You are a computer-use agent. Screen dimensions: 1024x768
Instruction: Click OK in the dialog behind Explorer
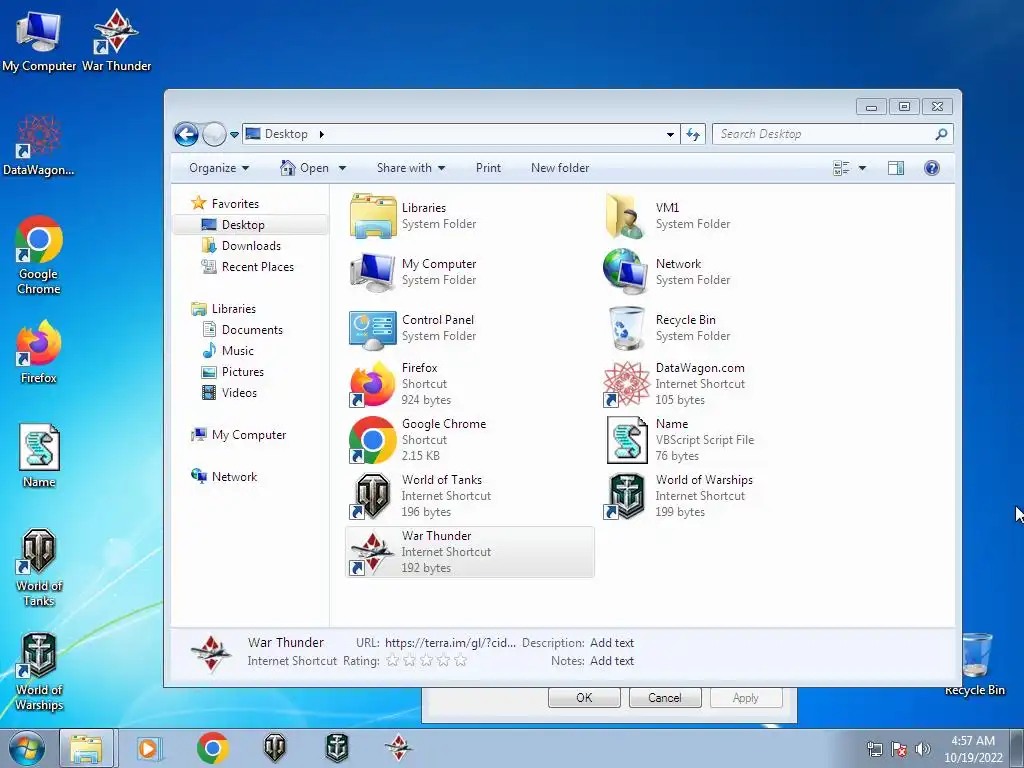[x=584, y=697]
